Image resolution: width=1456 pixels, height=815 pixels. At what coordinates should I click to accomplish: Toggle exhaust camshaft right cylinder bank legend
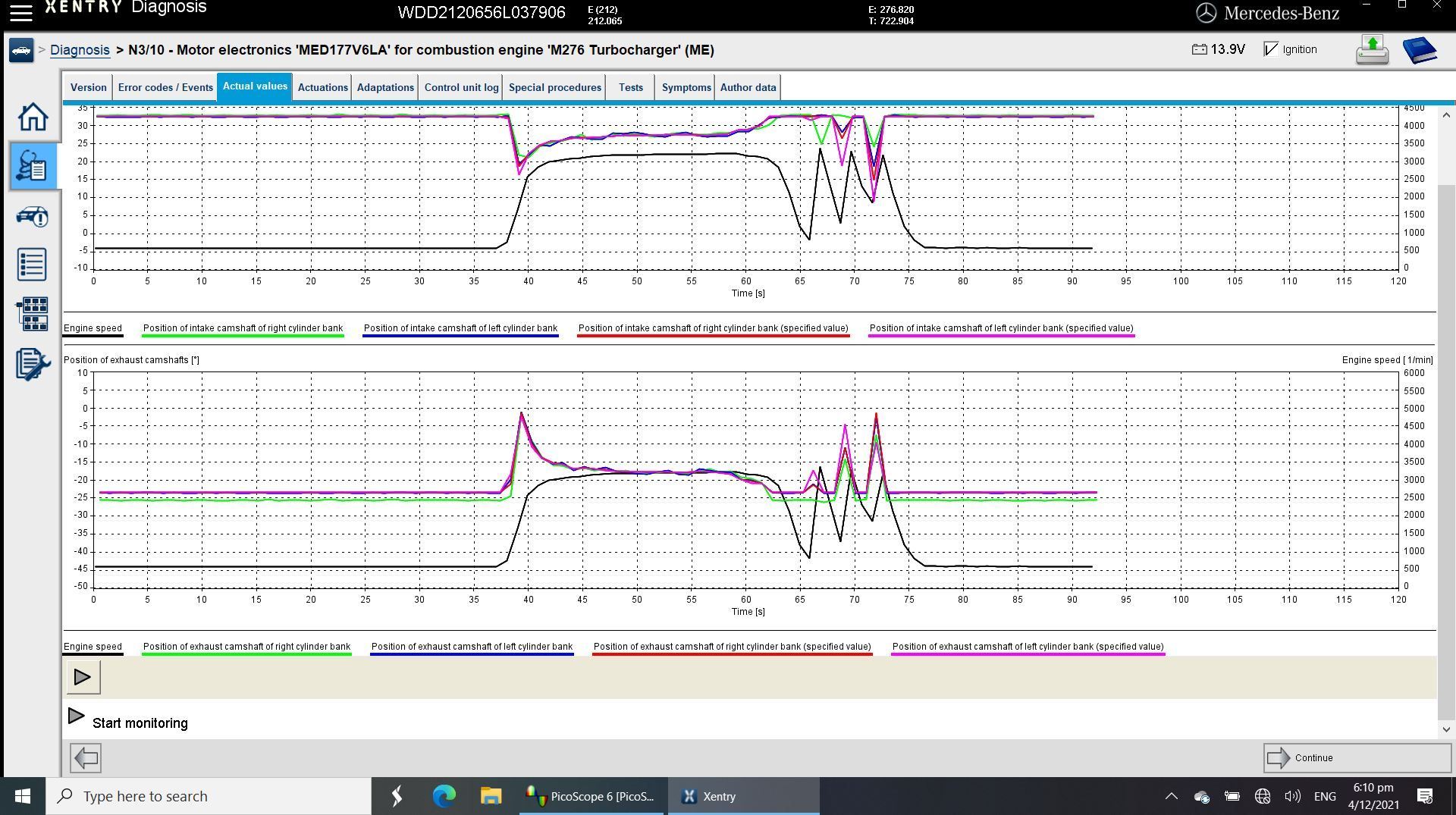[246, 647]
